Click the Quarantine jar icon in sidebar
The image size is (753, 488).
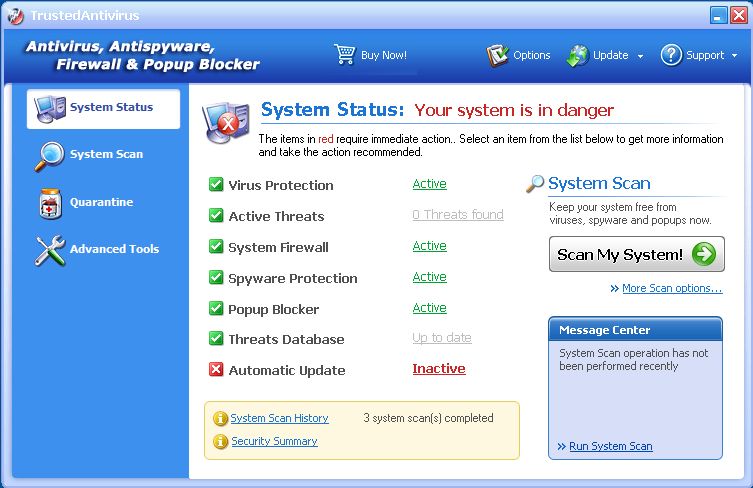[50, 203]
